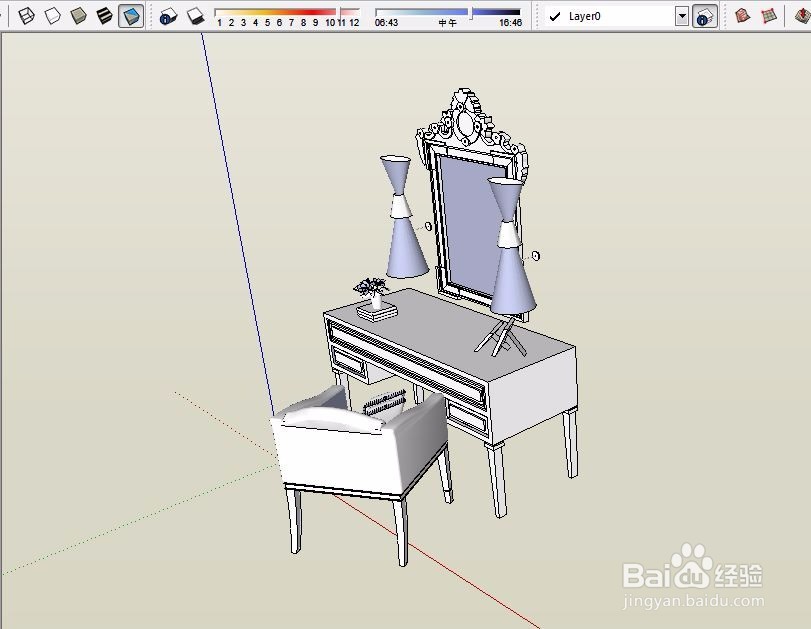Select the Shaded with Textures face style

click(x=131, y=14)
